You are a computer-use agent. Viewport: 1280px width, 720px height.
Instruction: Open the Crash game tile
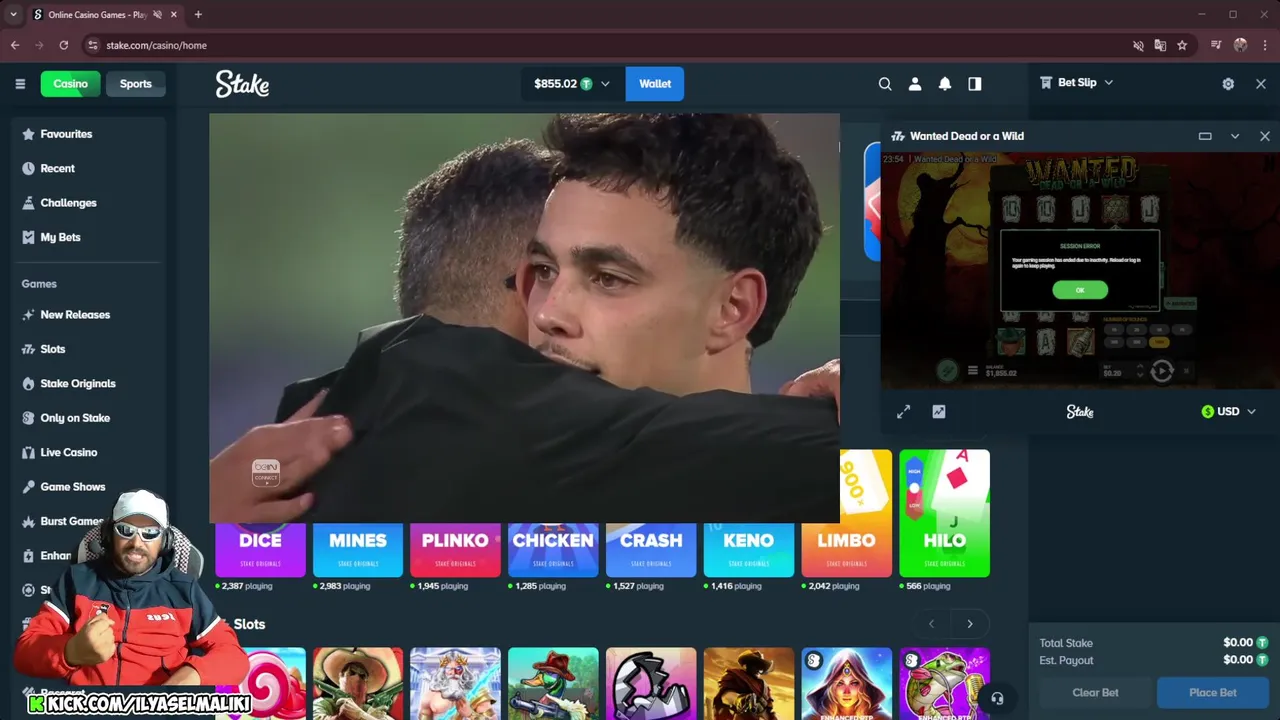click(x=651, y=550)
